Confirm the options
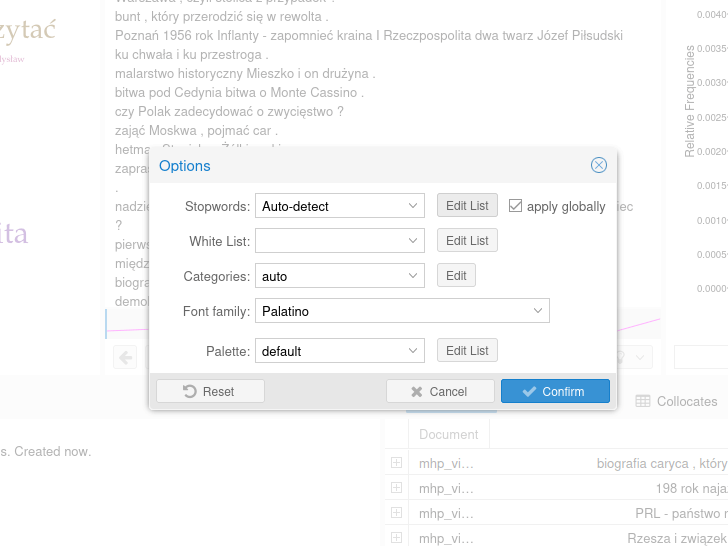Viewport: 728px width, 546px height. tap(555, 391)
